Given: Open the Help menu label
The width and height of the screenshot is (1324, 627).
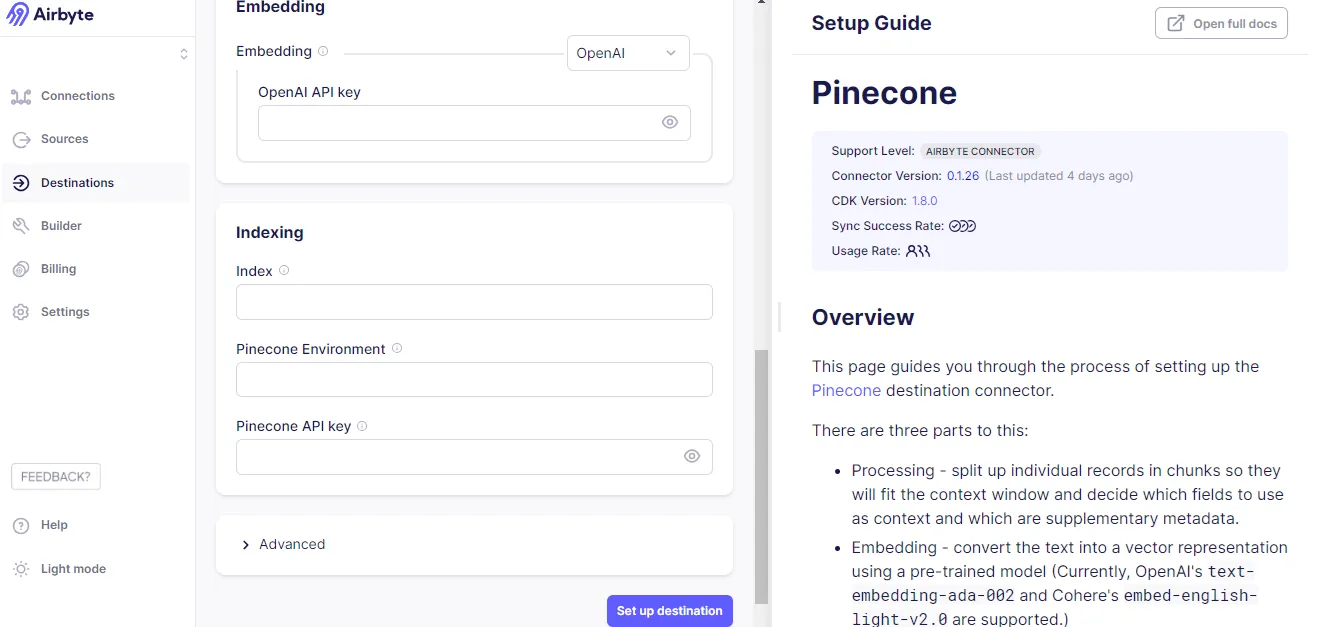Looking at the screenshot, I should tap(54, 525).
